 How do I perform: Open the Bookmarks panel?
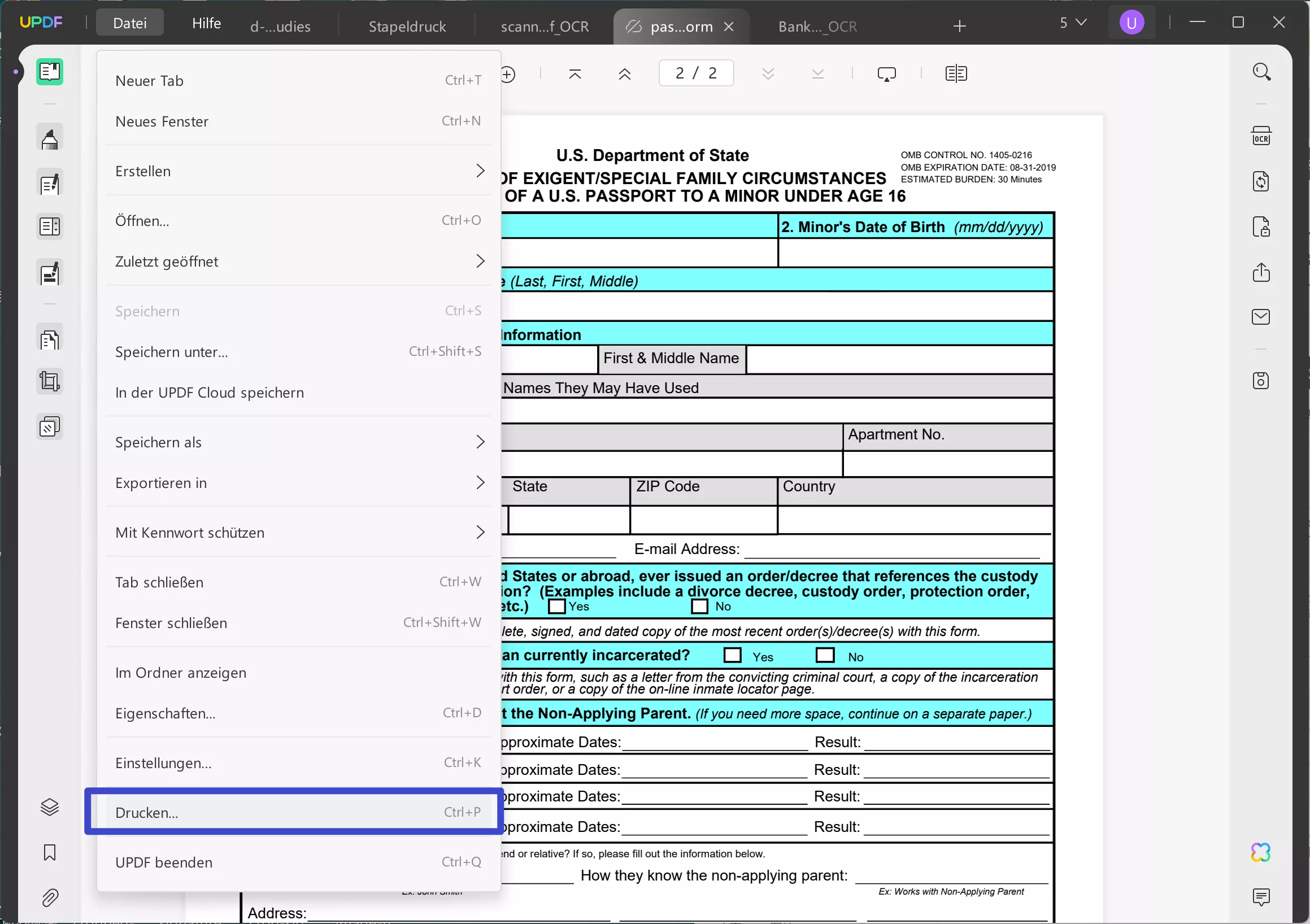click(x=50, y=853)
